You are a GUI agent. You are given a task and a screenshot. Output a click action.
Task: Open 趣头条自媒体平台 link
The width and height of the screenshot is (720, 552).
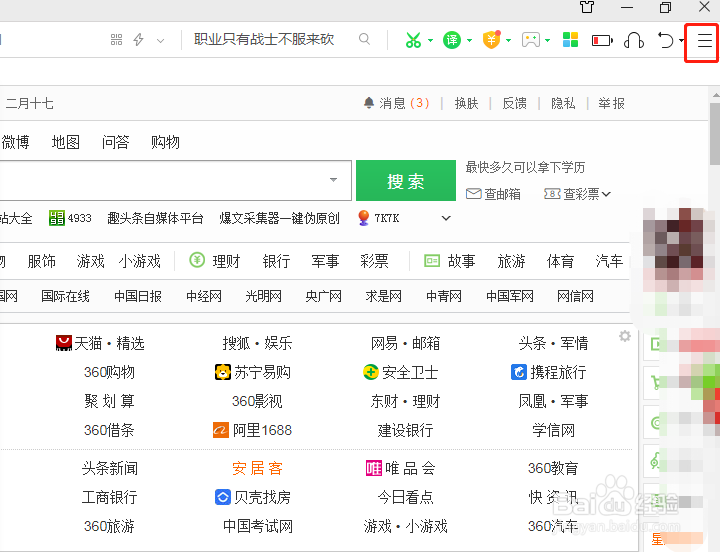(x=155, y=218)
